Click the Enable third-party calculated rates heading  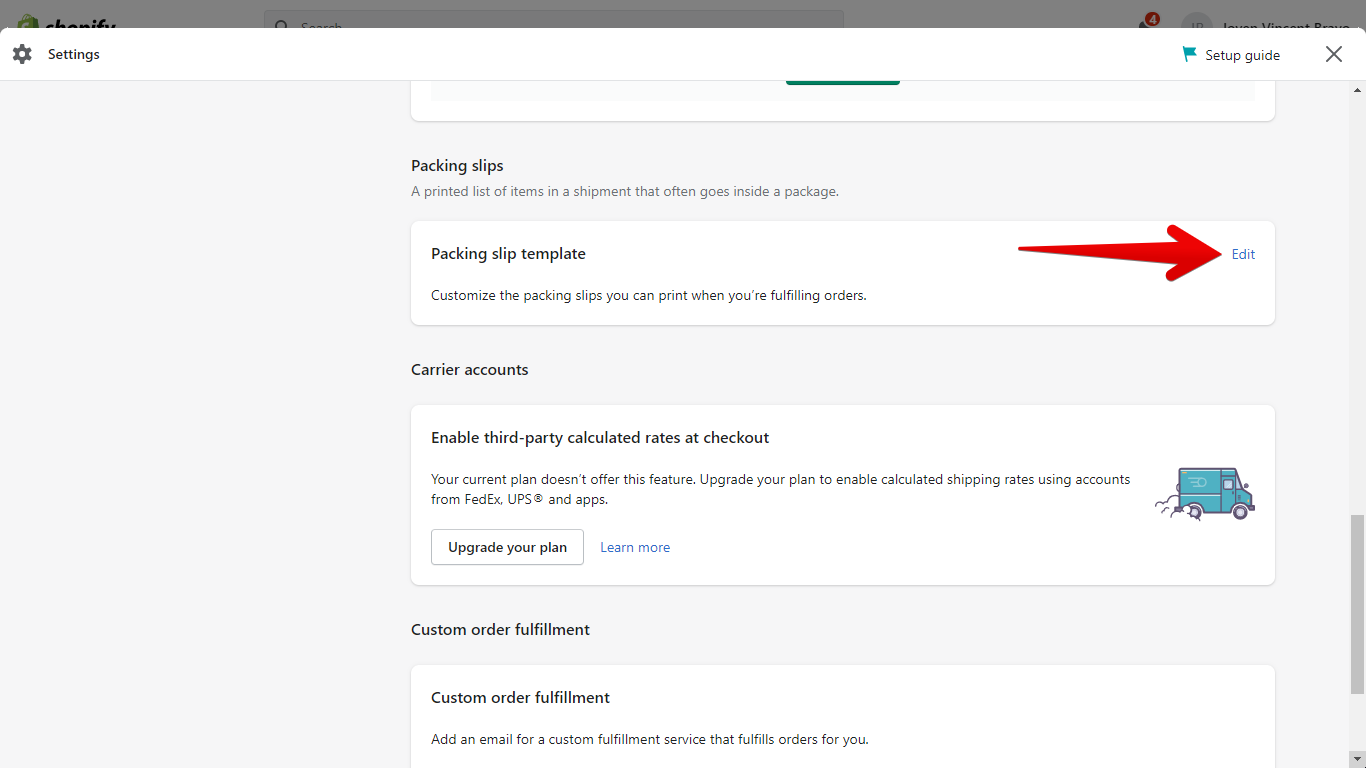click(600, 437)
